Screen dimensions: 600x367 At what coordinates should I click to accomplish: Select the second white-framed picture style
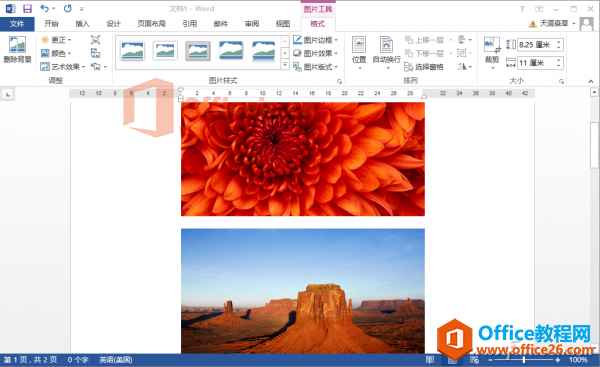165,51
